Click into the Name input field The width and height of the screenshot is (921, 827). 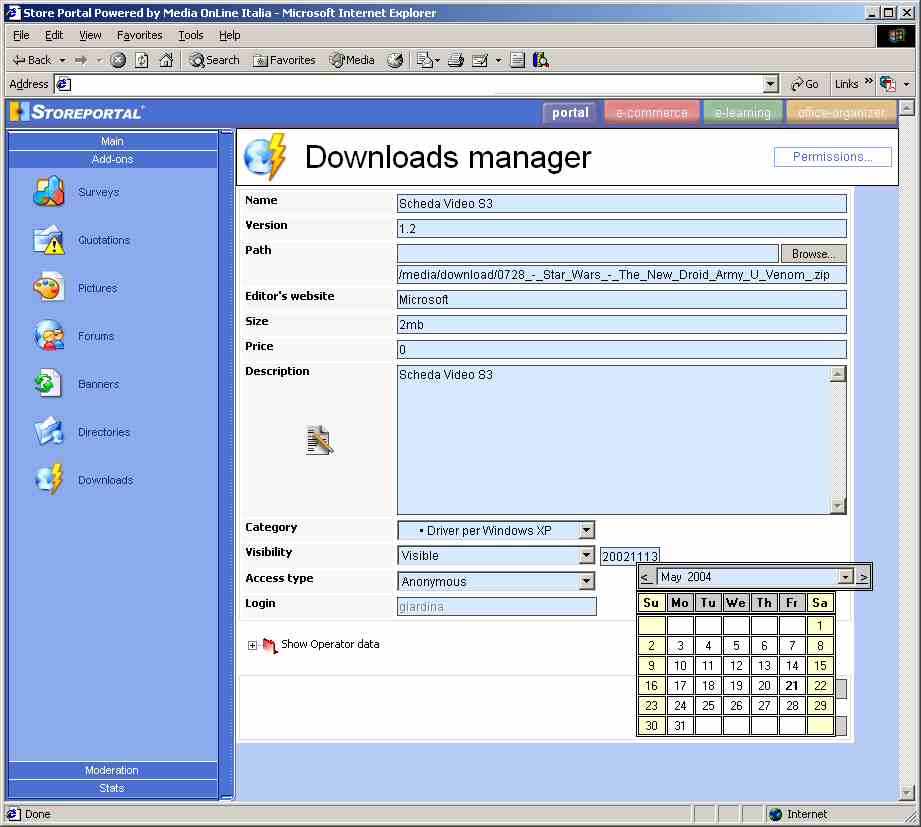click(620, 204)
